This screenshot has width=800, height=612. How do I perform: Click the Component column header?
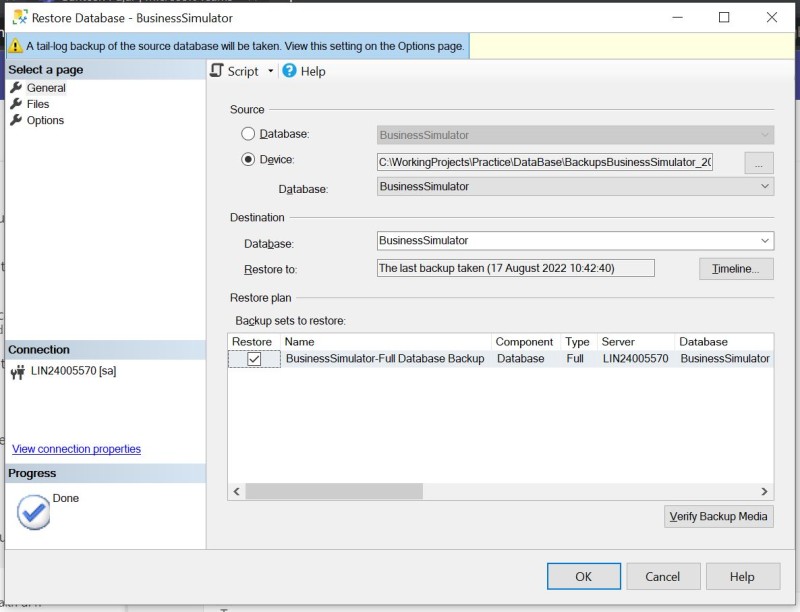(x=526, y=342)
